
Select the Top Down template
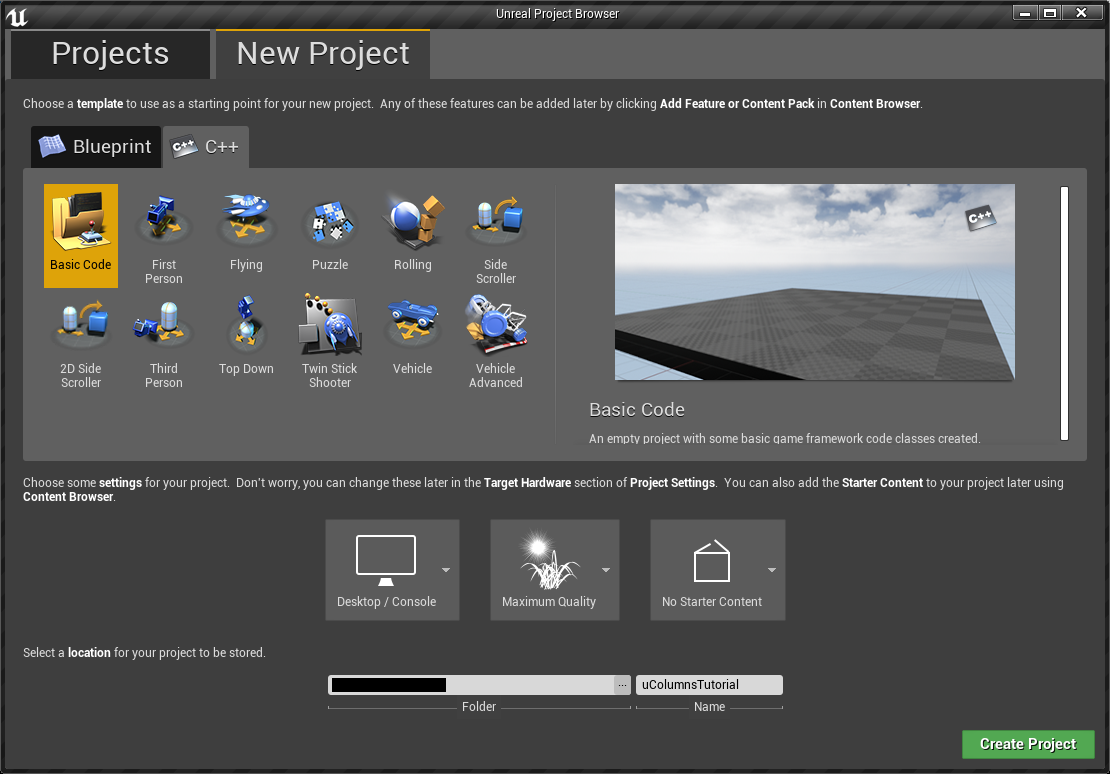click(x=246, y=337)
